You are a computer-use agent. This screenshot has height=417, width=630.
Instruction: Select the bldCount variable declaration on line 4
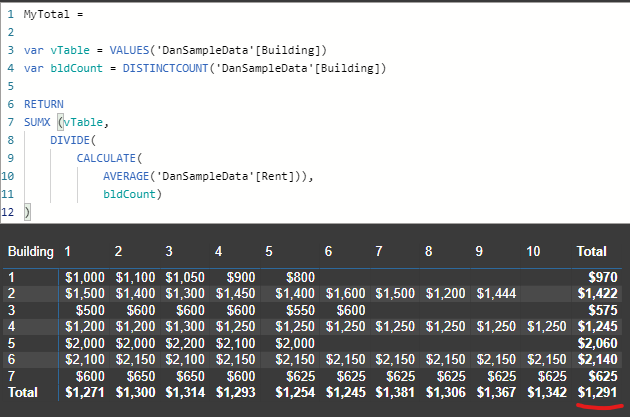76,68
